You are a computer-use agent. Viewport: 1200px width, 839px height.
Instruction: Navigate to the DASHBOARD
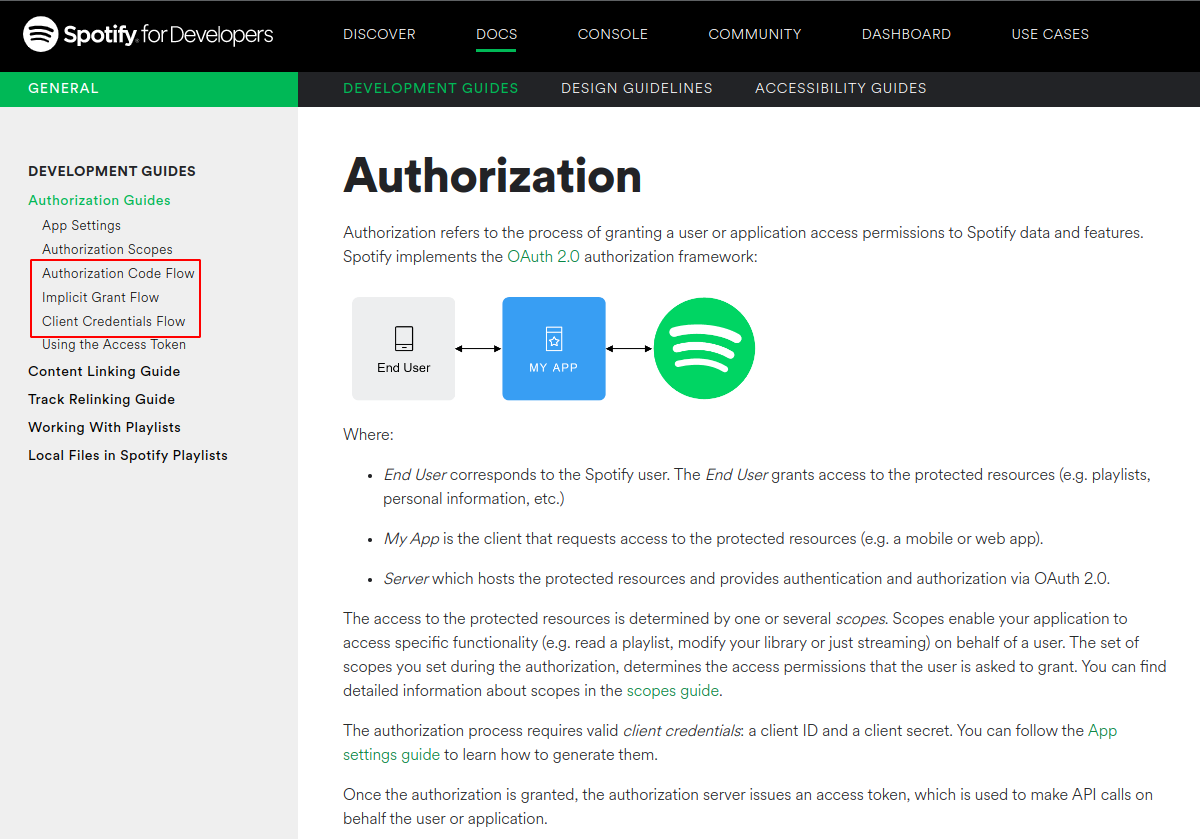(906, 34)
